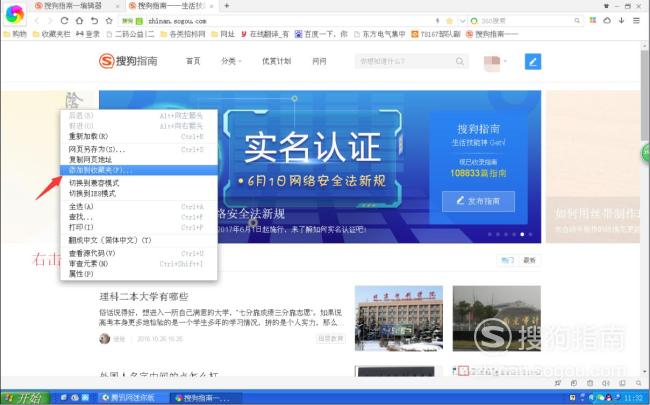Select 翻成中文(简体中文) menu entry

pos(138,240)
